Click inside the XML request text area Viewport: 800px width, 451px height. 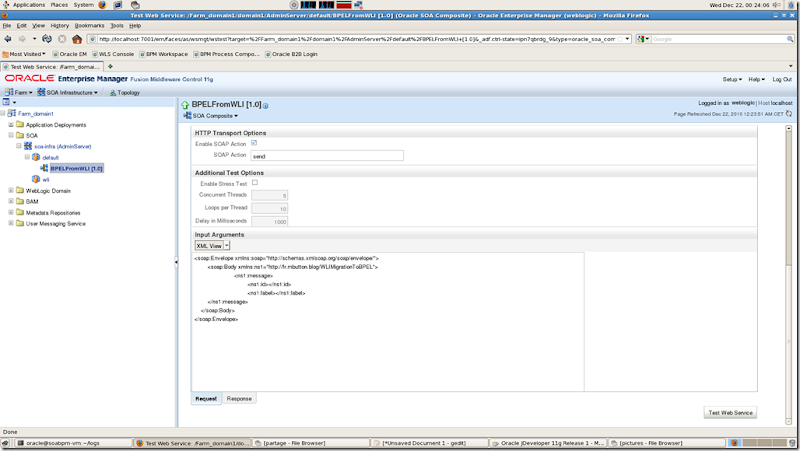[388, 322]
